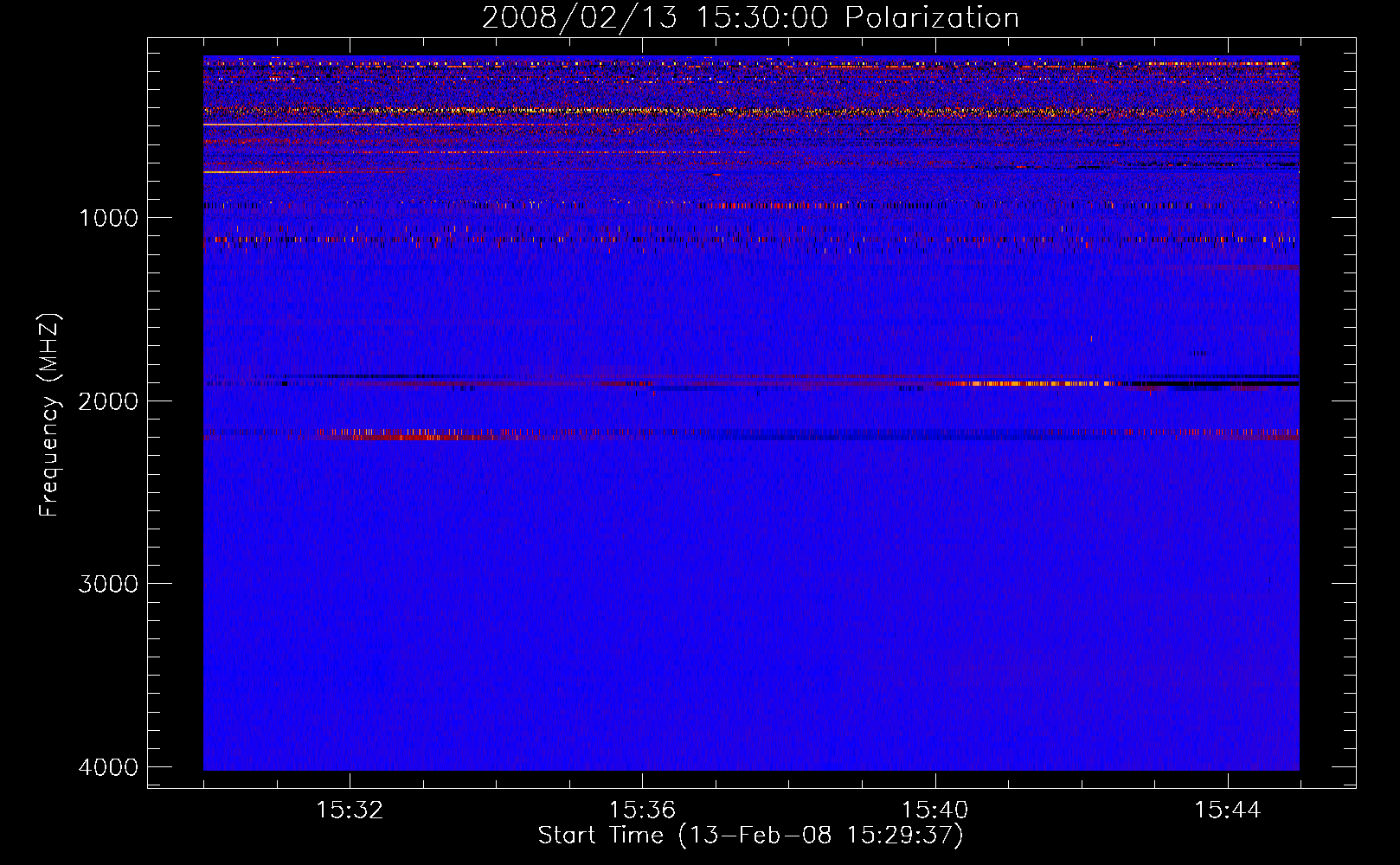The image size is (1400, 865).
Task: Select the "15:44" time tick label
Action: 1228,811
